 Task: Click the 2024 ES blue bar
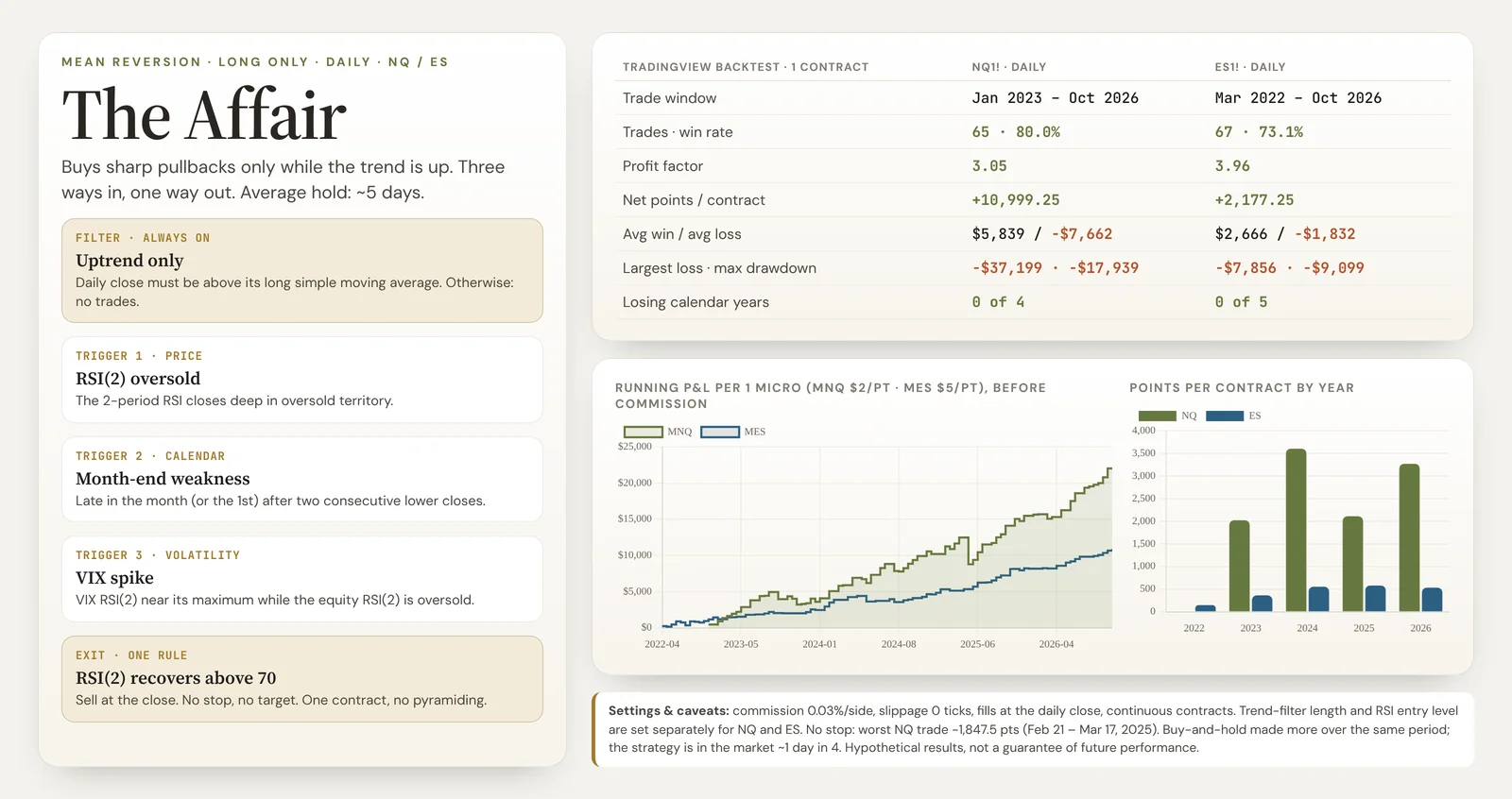1318,600
